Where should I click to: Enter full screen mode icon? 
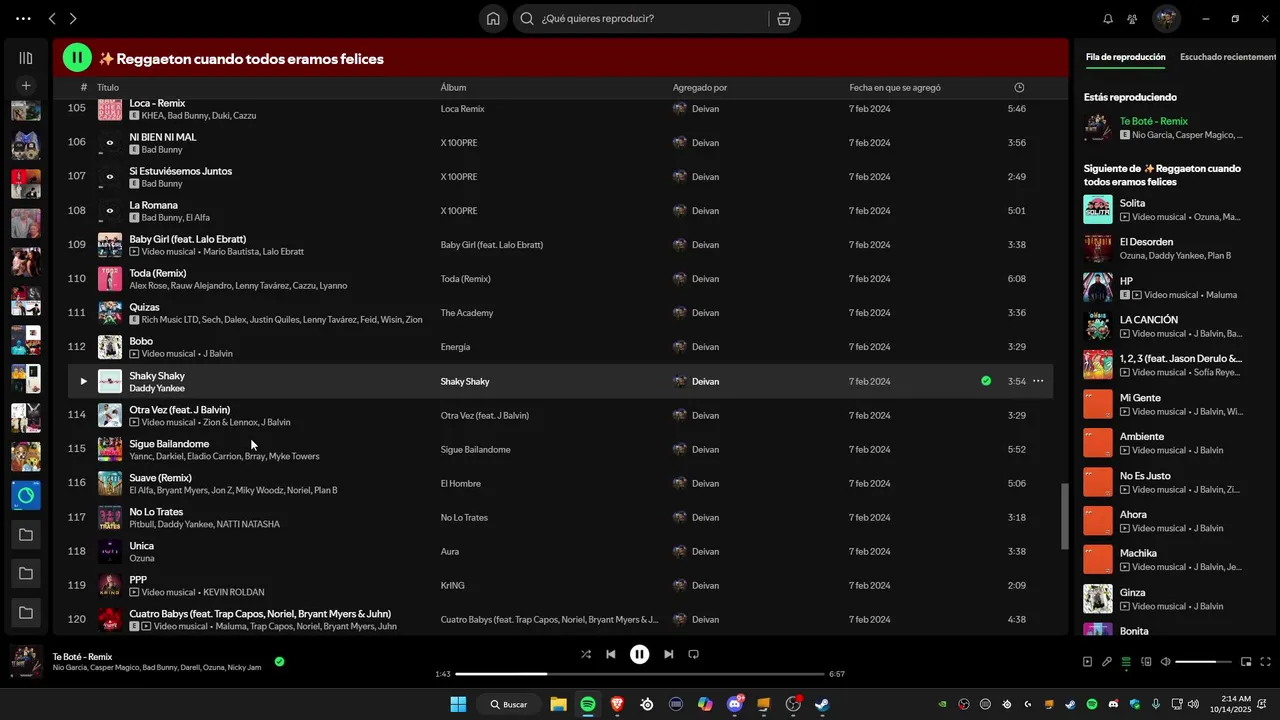(x=1266, y=661)
